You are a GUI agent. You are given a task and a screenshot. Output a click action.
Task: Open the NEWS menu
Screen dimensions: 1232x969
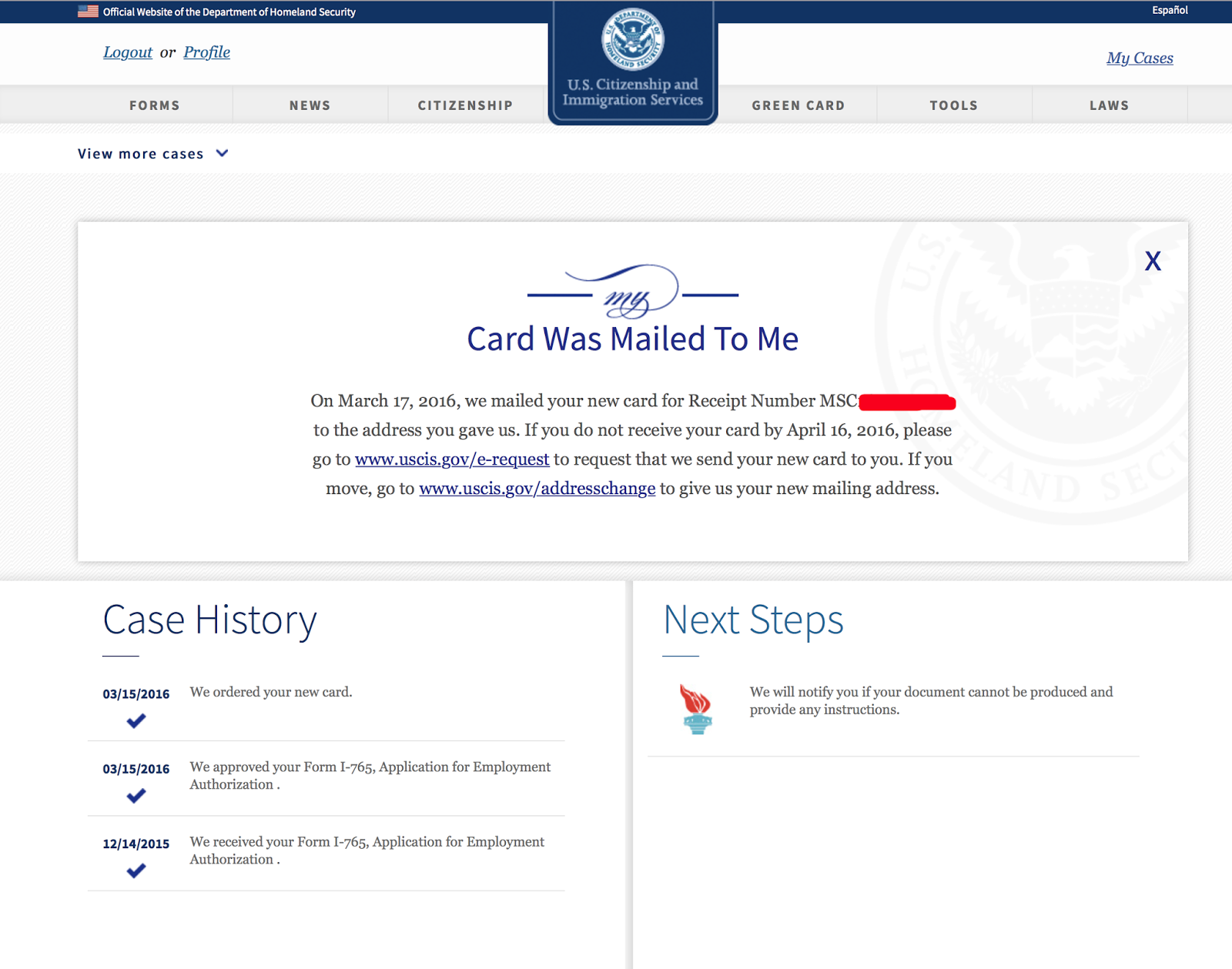[310, 105]
